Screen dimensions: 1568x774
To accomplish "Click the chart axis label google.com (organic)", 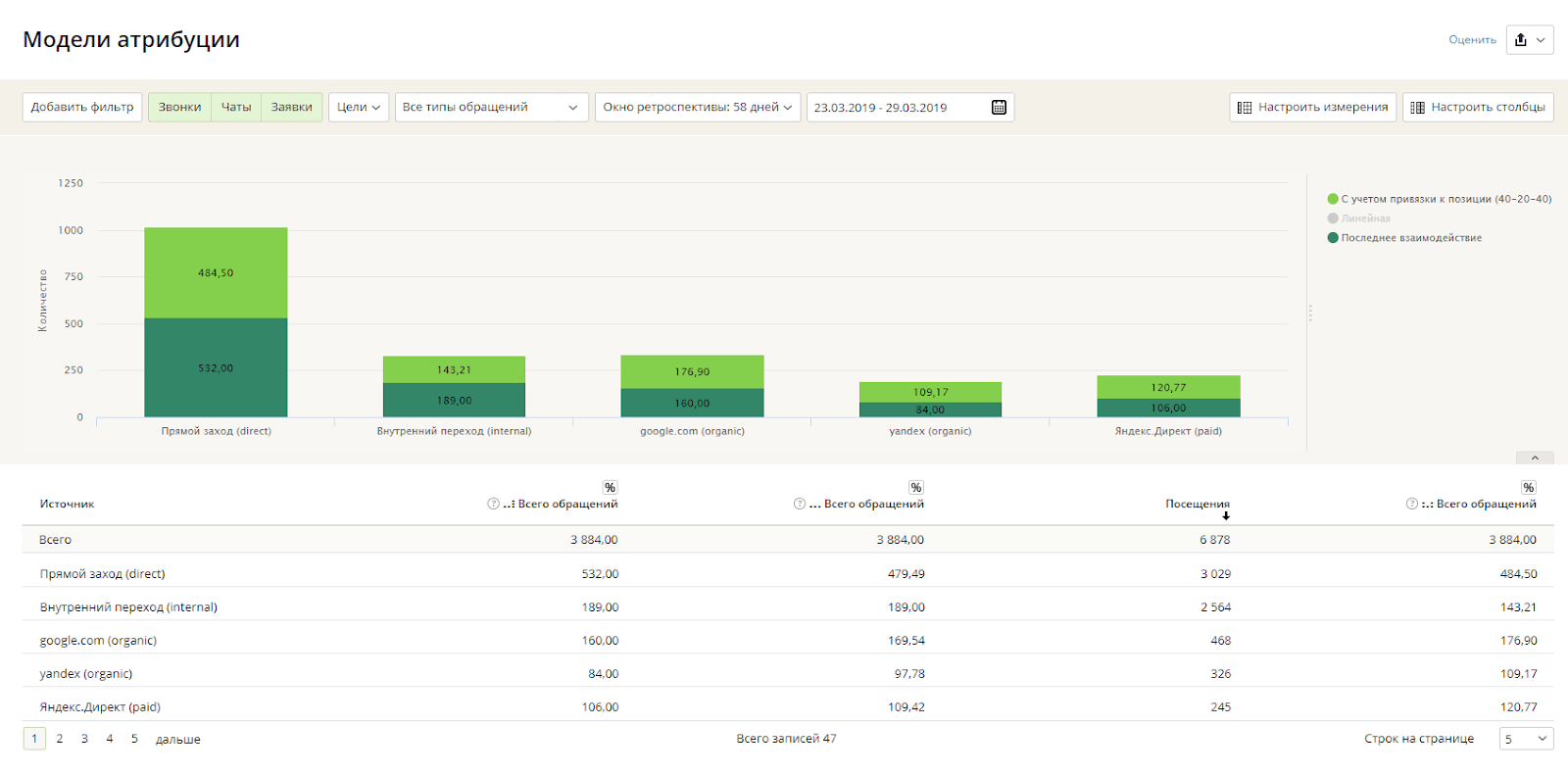I will tap(692, 431).
